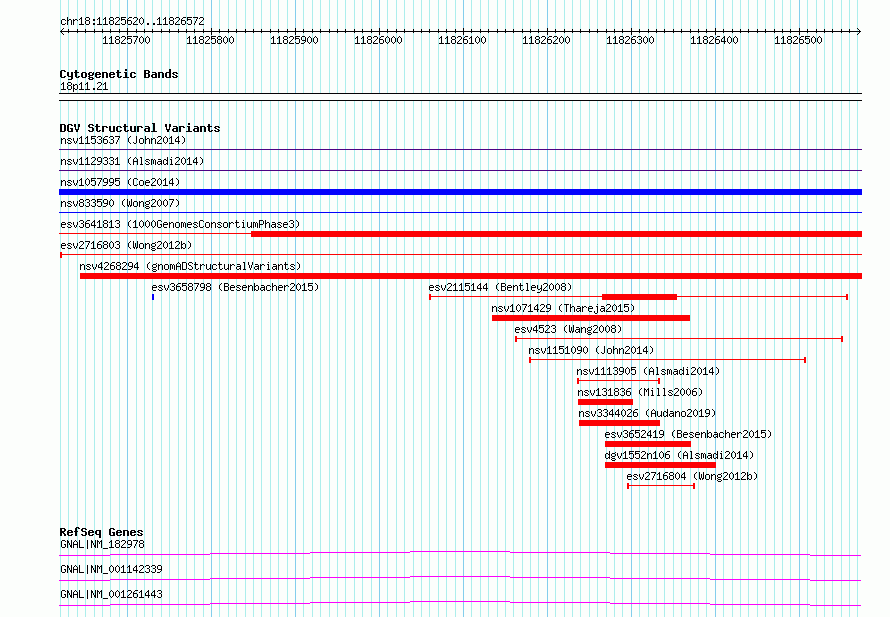Image resolution: width=890 pixels, height=617 pixels.
Task: Open the GNAL|NM_182978 gene label
Action: coord(102,544)
